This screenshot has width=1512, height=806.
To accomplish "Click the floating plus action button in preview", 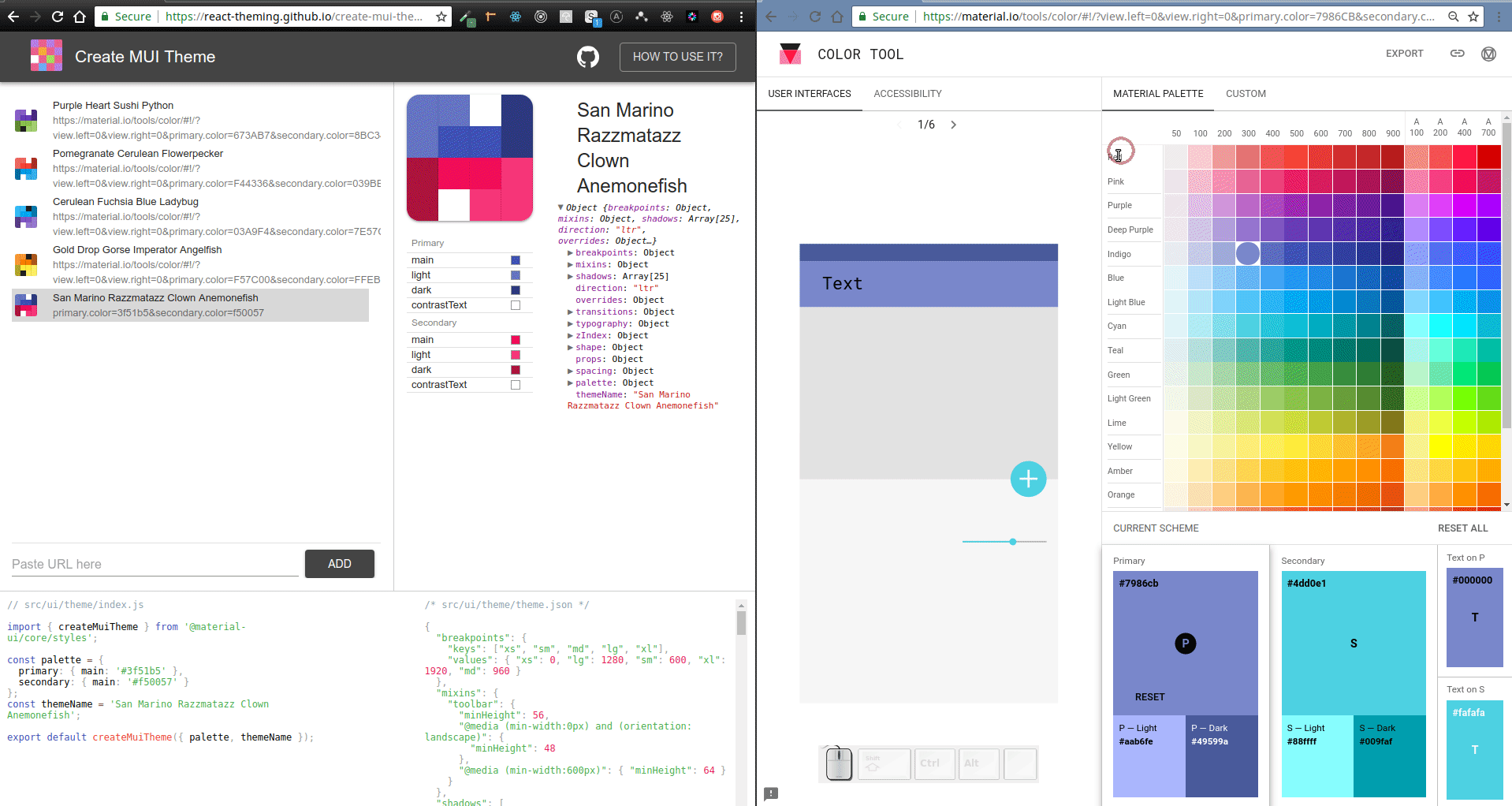I will click(1028, 479).
